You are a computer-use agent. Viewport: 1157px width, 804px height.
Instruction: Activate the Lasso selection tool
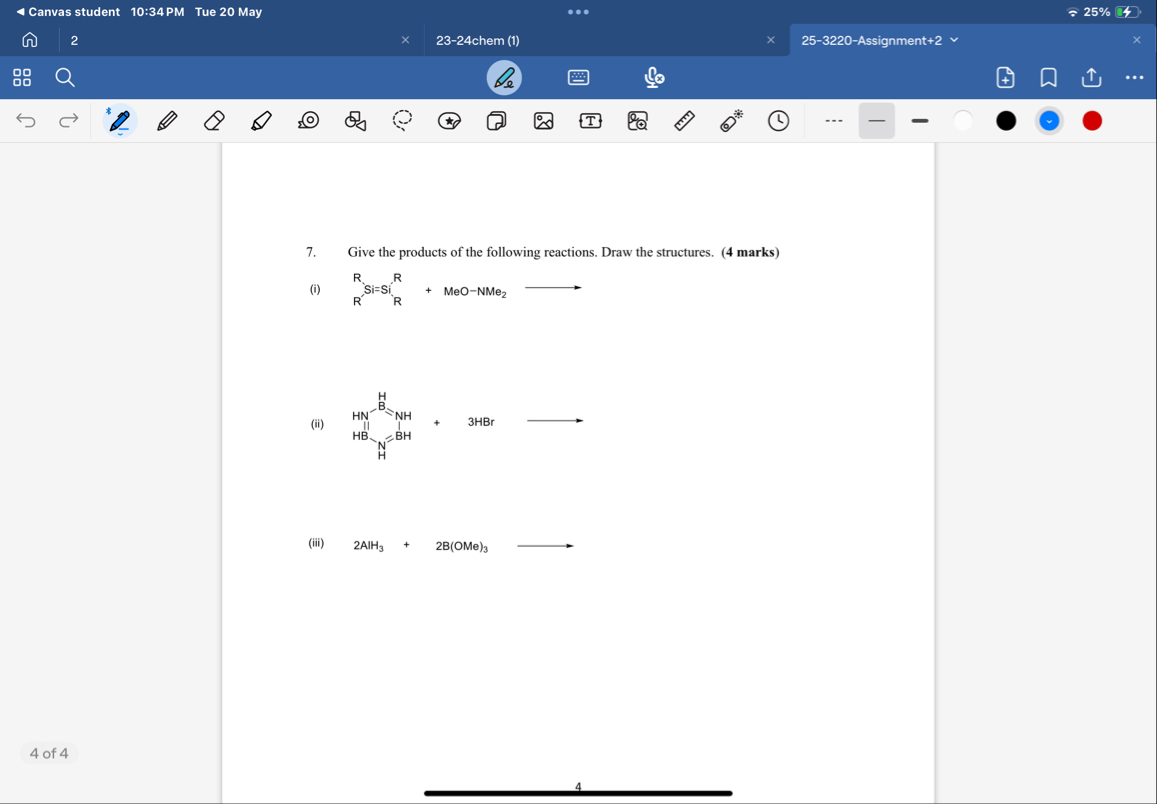coord(402,120)
